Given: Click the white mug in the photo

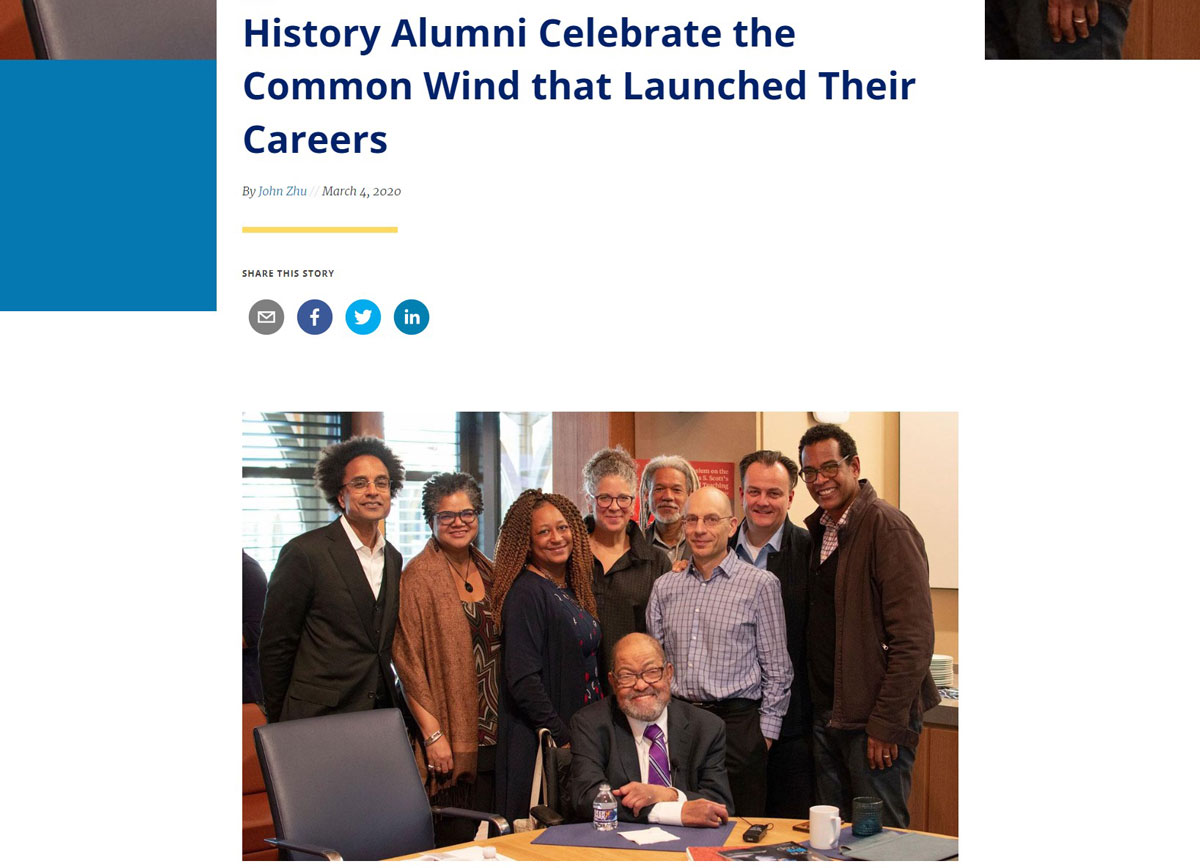Looking at the screenshot, I should 825,826.
